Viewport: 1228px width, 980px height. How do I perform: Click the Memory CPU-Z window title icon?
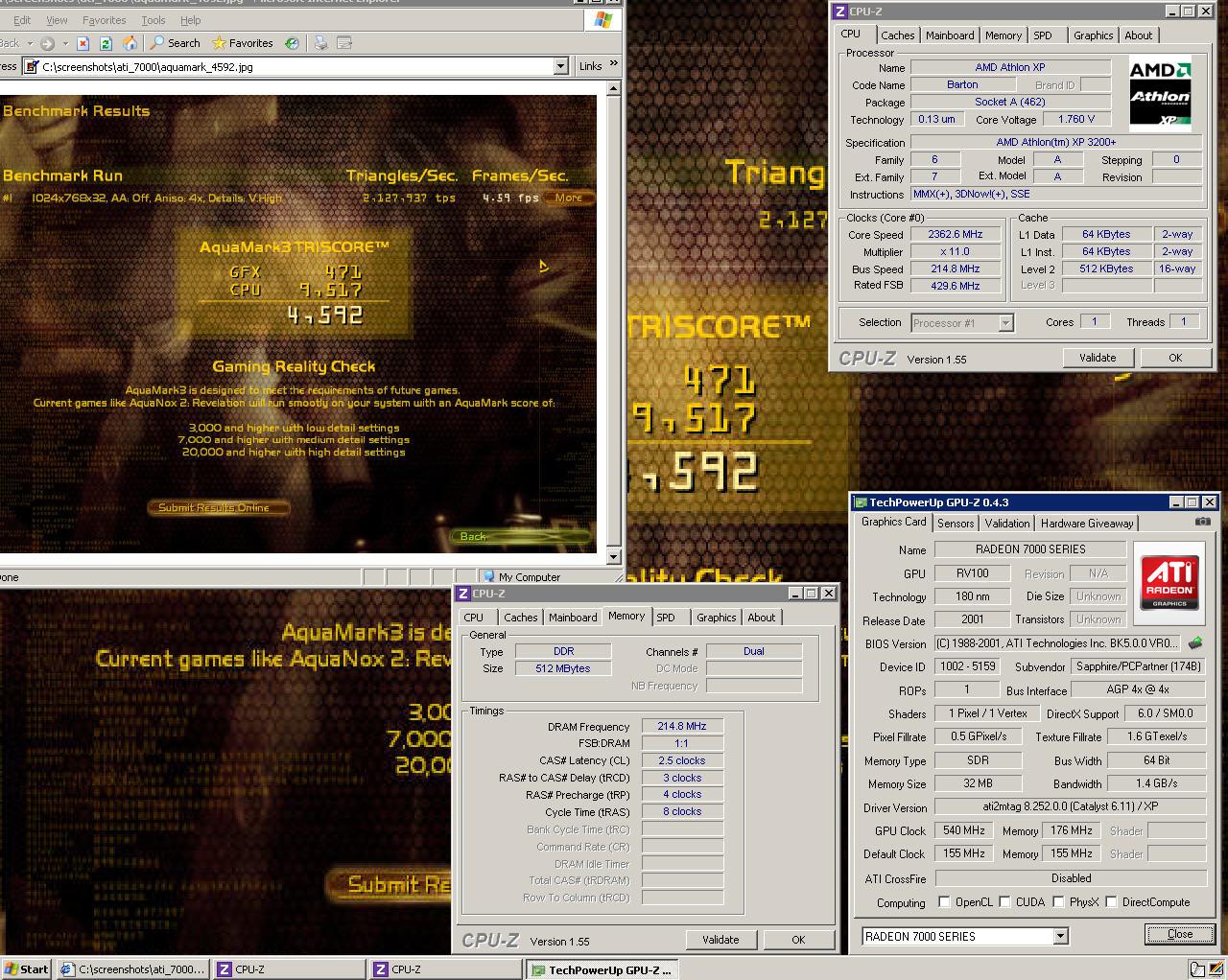pos(463,594)
